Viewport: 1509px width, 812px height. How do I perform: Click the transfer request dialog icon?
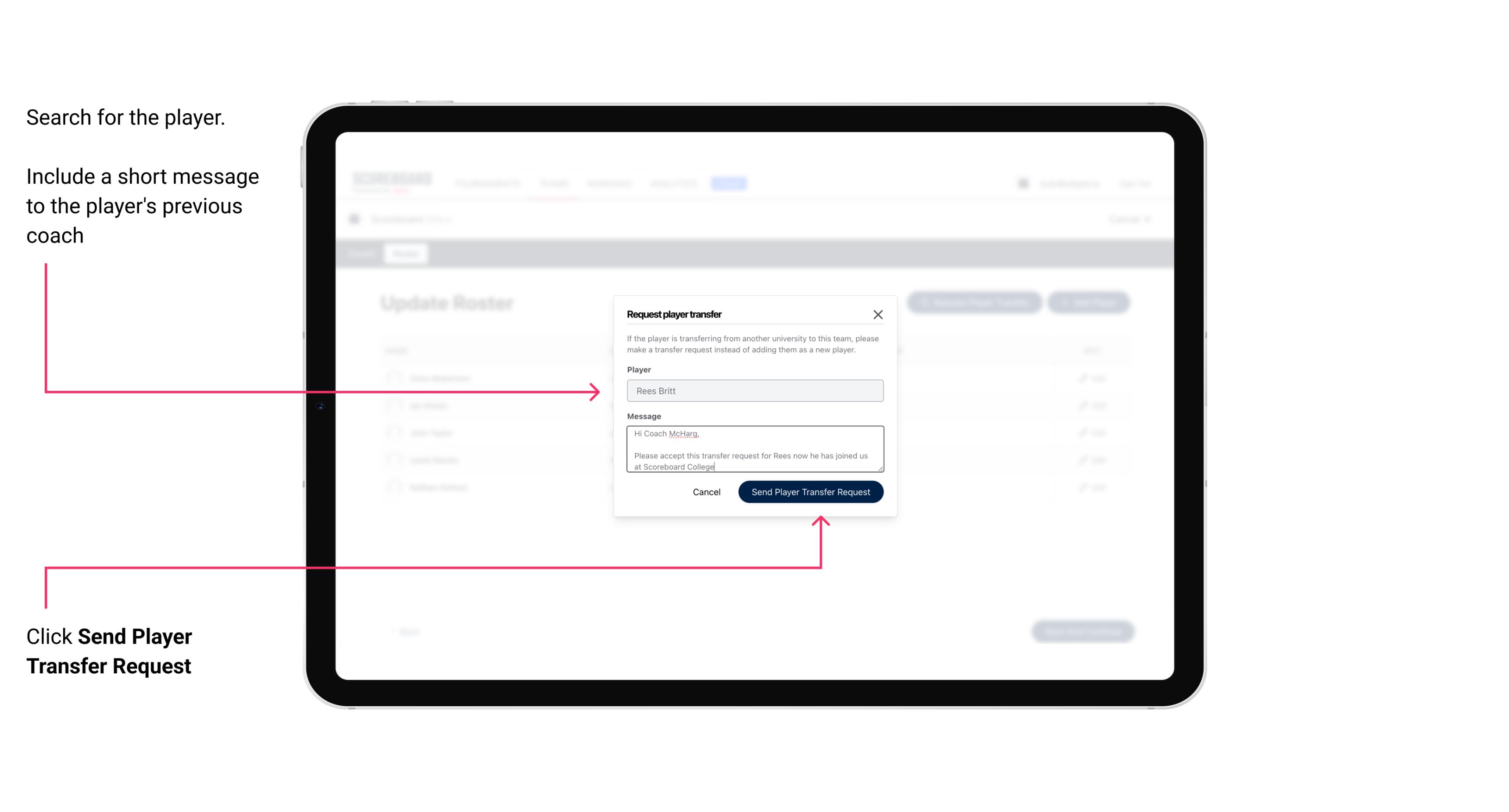click(x=879, y=314)
